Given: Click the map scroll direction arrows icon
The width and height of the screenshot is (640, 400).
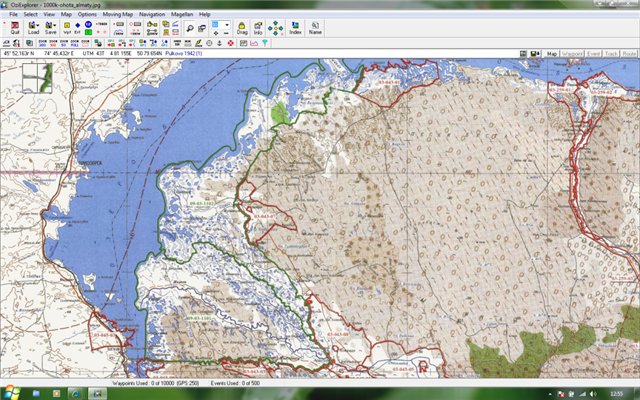Looking at the screenshot, I should (x=276, y=28).
